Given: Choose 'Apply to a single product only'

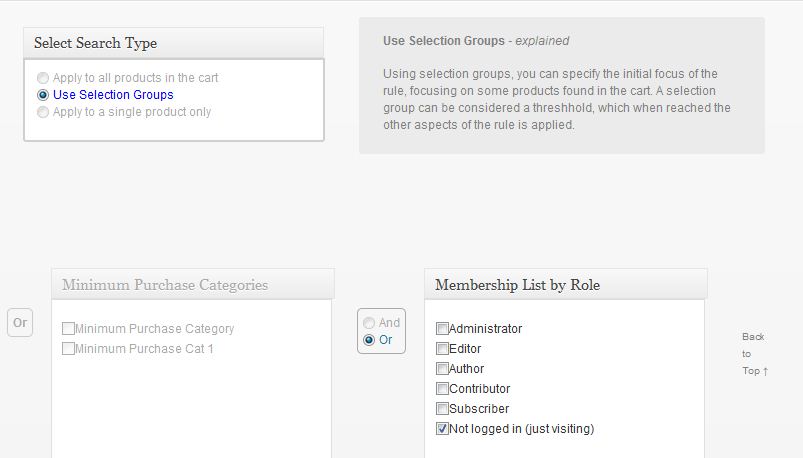Looking at the screenshot, I should coord(43,112).
